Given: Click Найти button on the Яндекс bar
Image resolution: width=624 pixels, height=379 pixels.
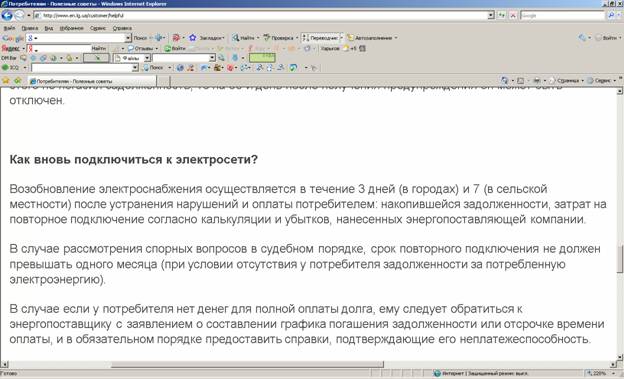Looking at the screenshot, I should (x=99, y=48).
